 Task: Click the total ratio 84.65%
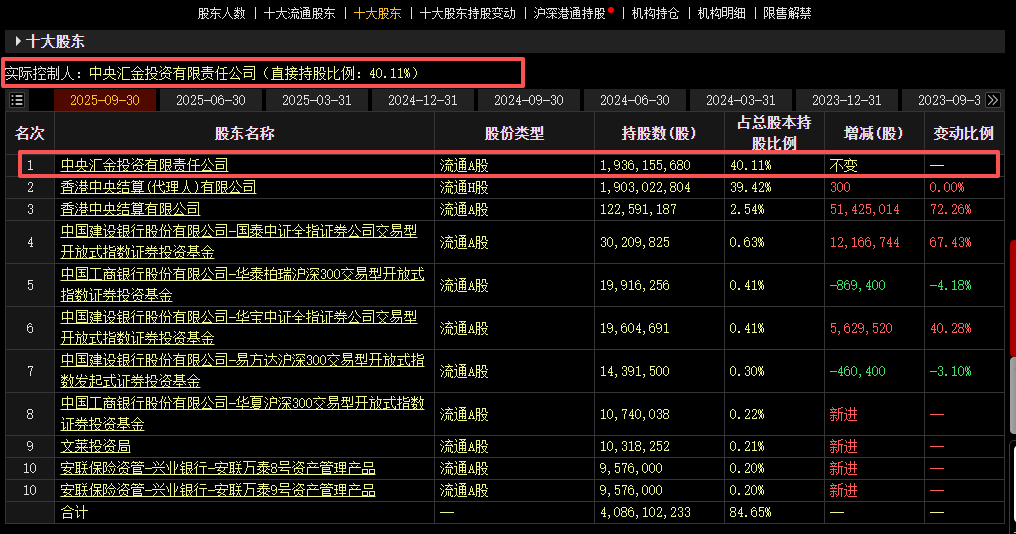tap(750, 512)
